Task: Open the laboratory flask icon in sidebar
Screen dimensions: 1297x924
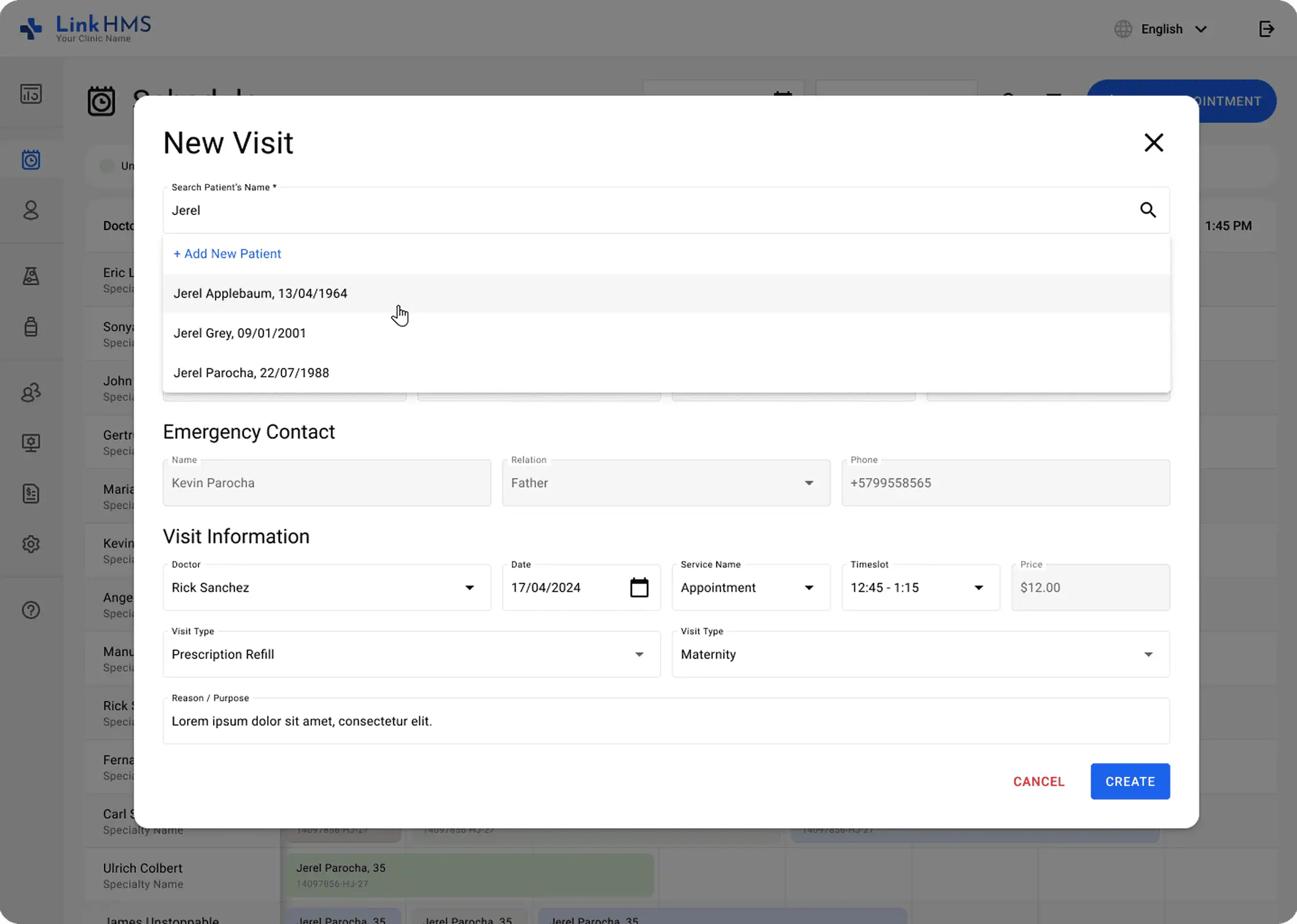Action: point(31,276)
